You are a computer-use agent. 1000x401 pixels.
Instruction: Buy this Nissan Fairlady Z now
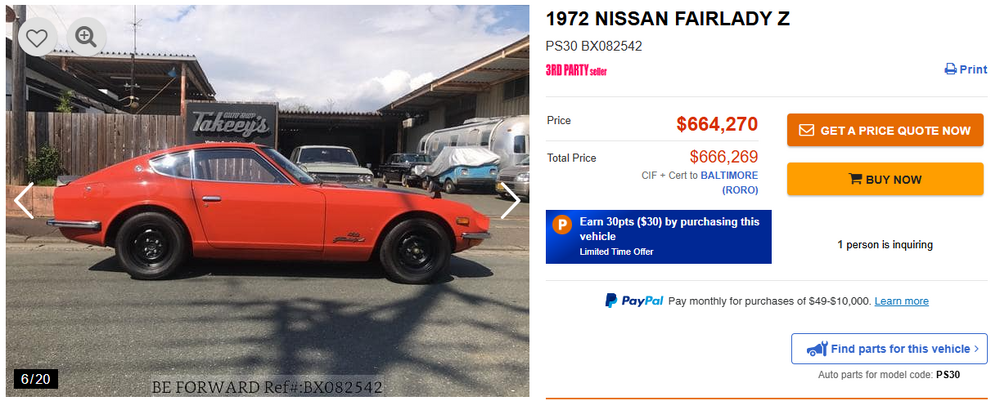pos(885,179)
